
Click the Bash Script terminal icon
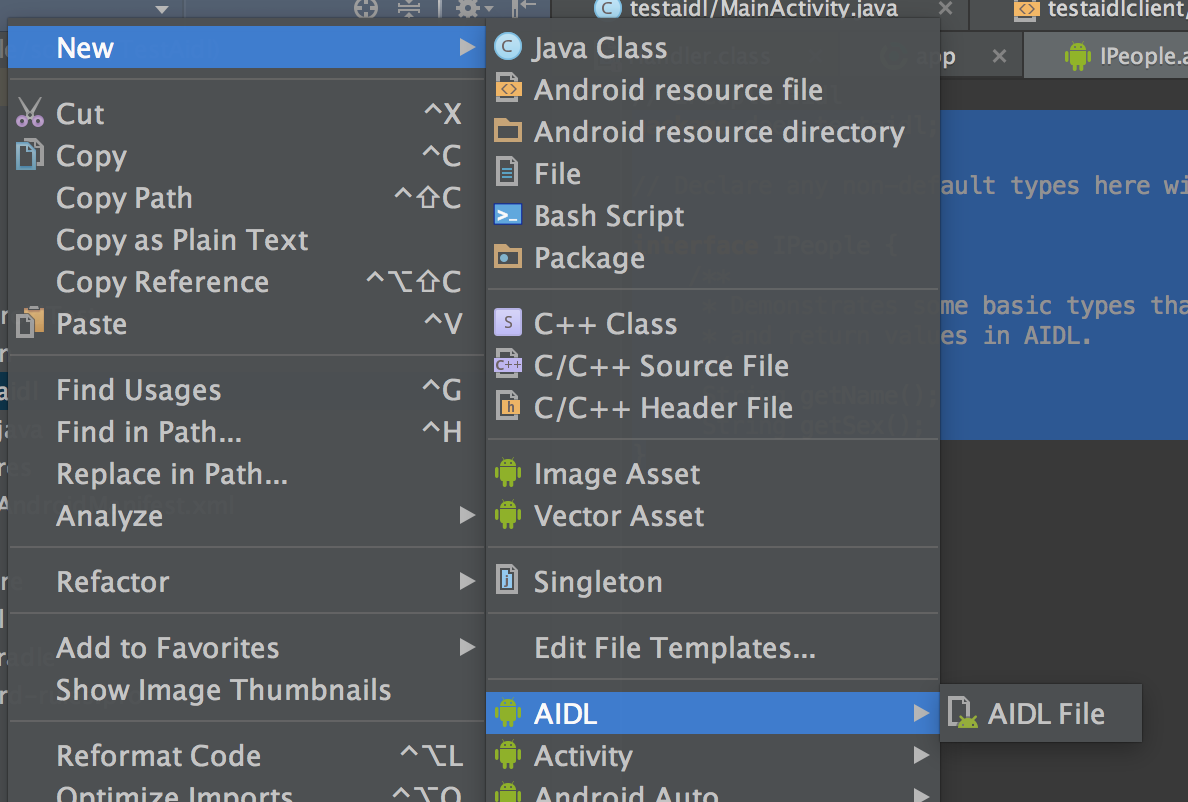pos(508,215)
